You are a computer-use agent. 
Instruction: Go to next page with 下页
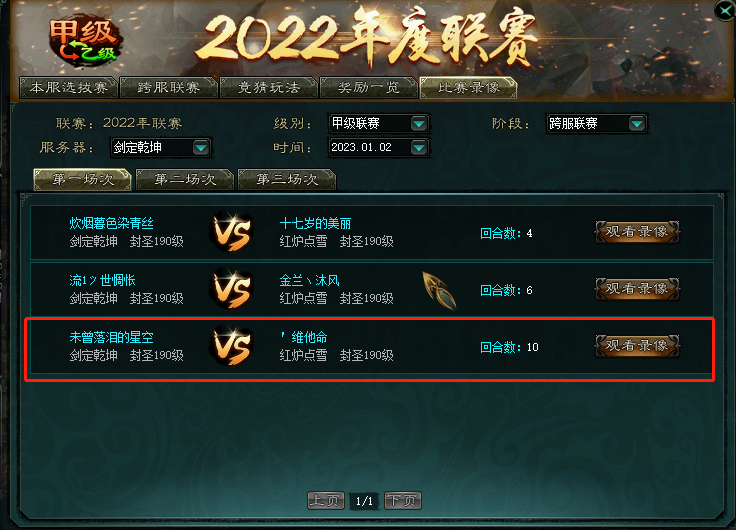pos(403,500)
